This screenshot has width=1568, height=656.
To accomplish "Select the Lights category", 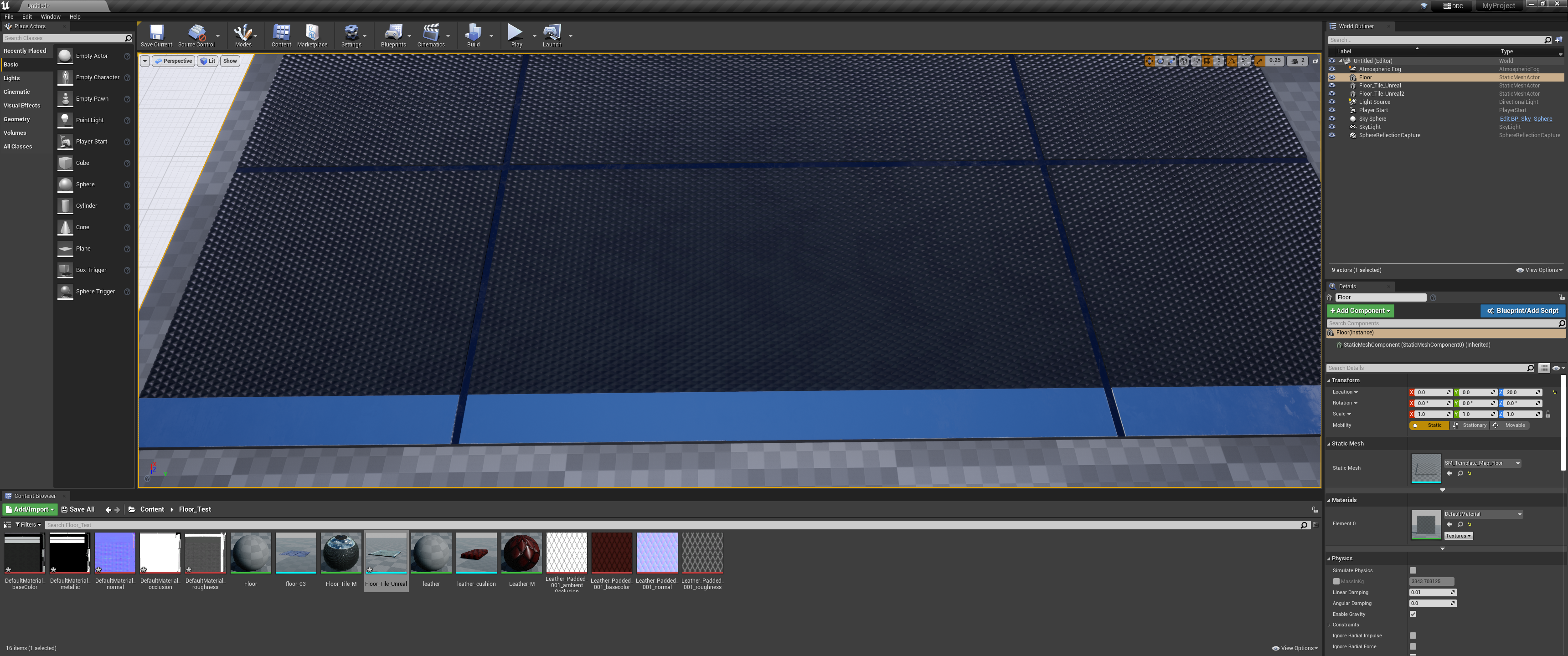I will click(x=11, y=78).
